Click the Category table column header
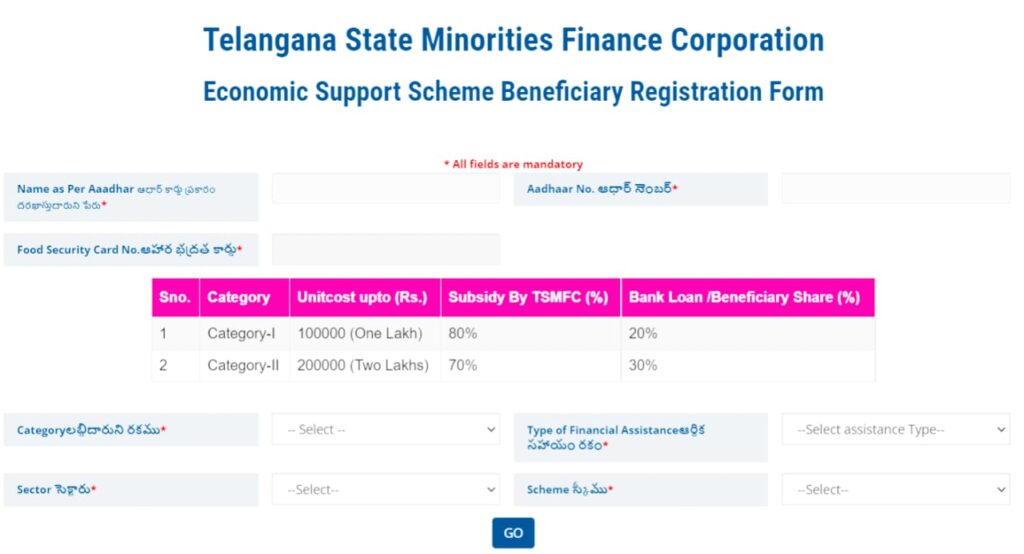This screenshot has width=1024, height=554. pos(239,297)
